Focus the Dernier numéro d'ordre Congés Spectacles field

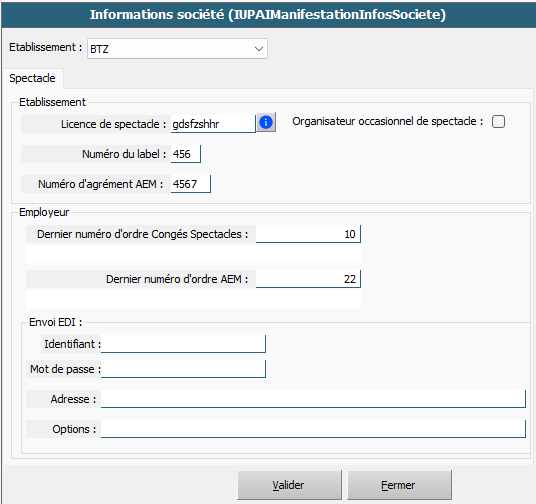[x=308, y=234]
